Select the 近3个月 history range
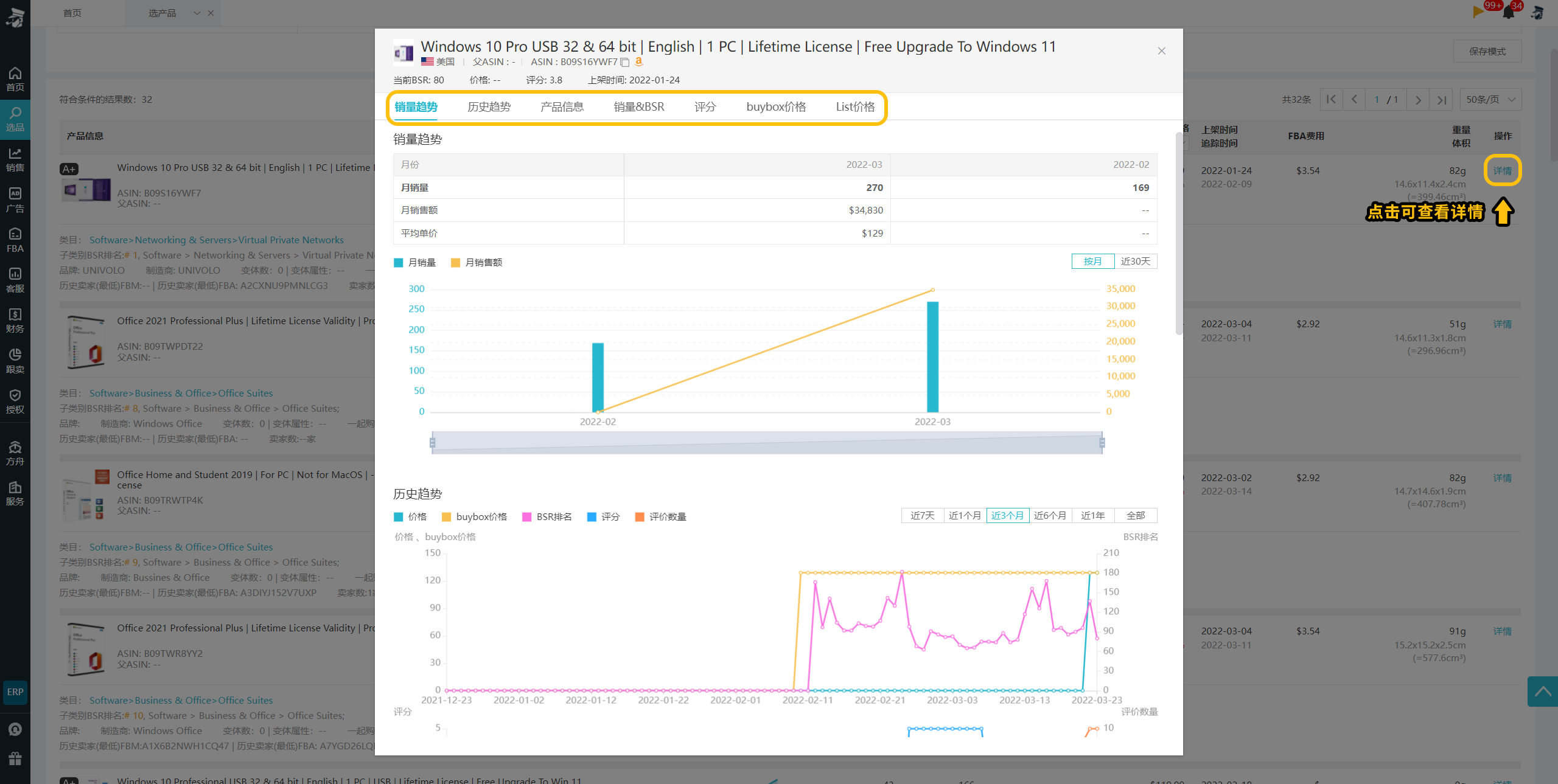This screenshot has width=1558, height=784. 1008,515
